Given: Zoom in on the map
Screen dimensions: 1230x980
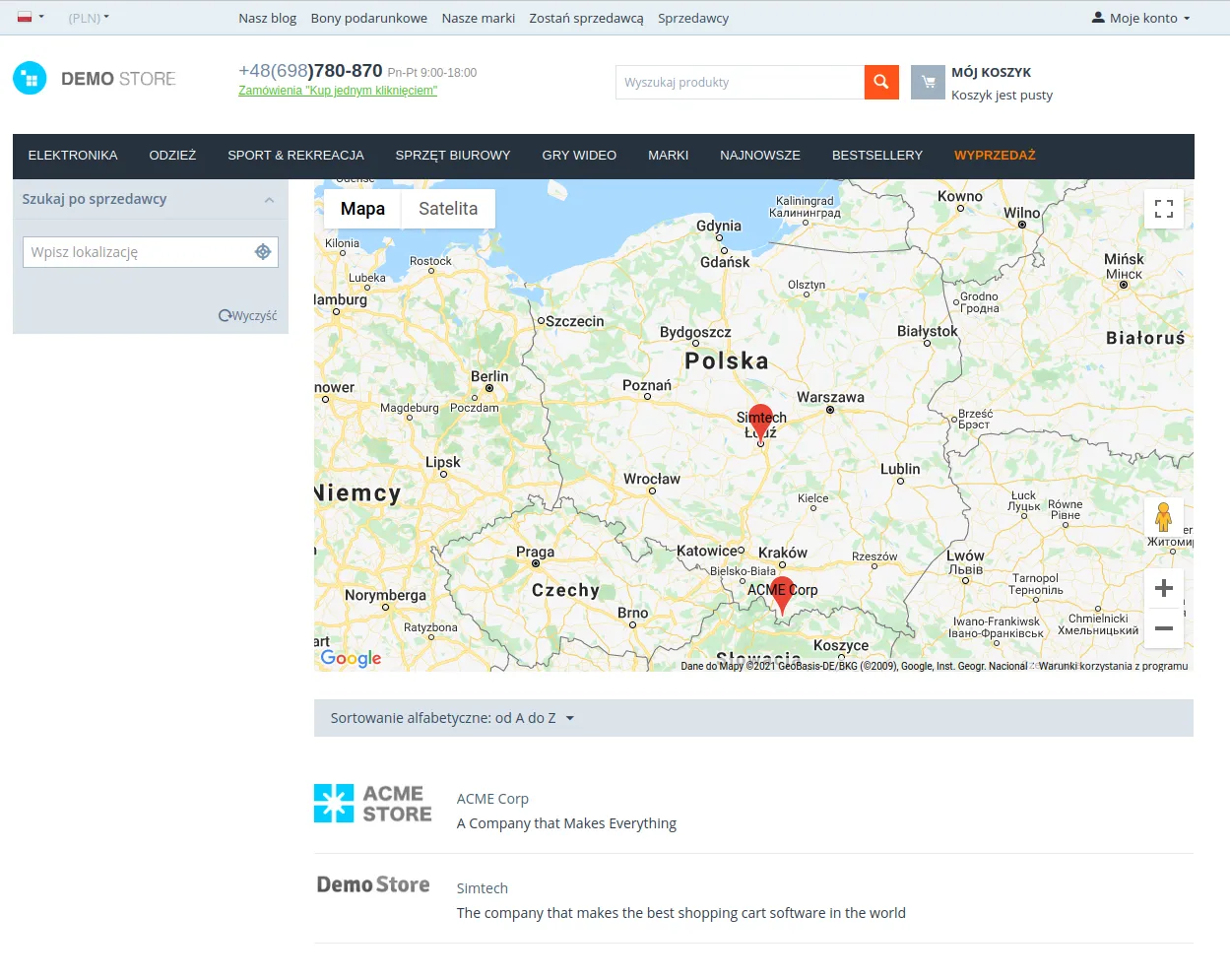Looking at the screenshot, I should pos(1164,588).
